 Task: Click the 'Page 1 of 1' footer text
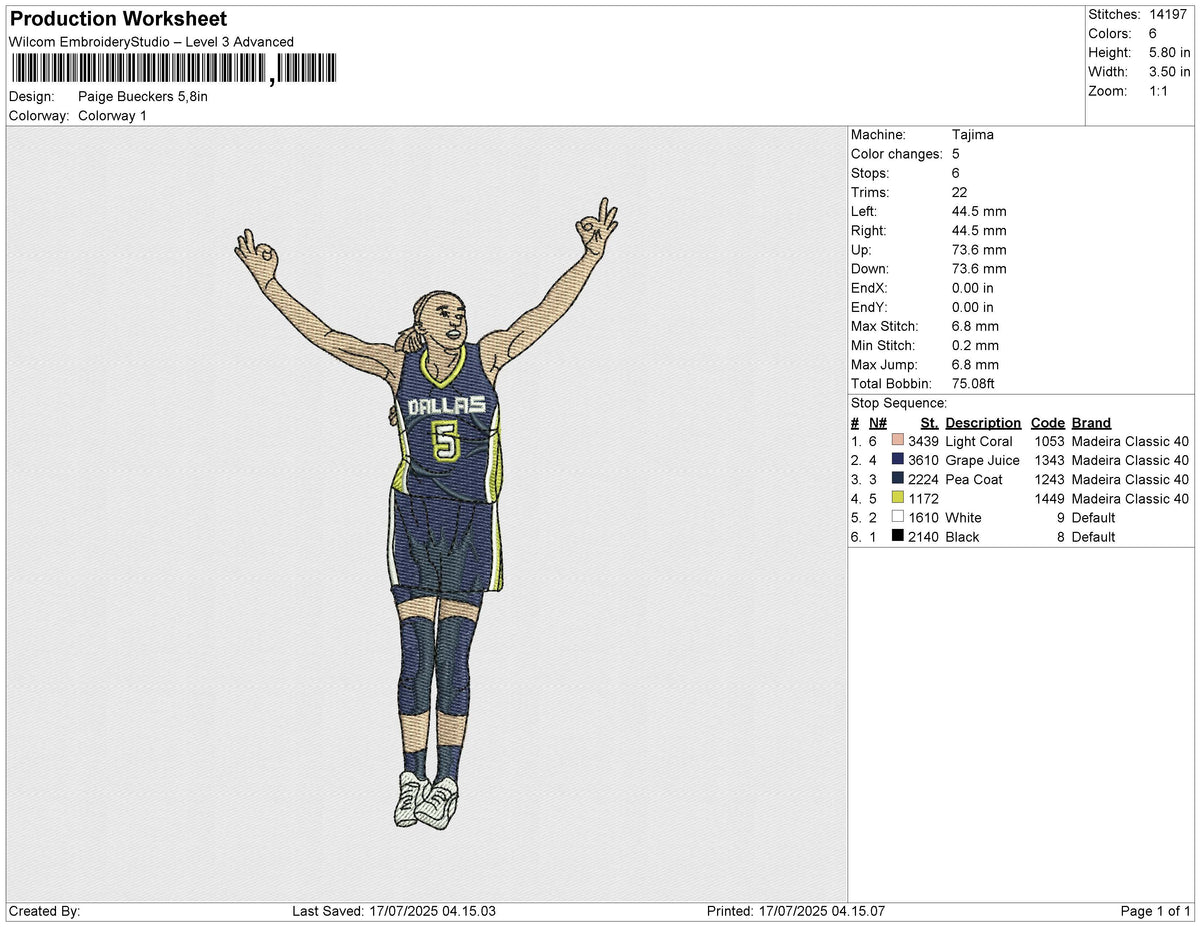pyautogui.click(x=1155, y=911)
